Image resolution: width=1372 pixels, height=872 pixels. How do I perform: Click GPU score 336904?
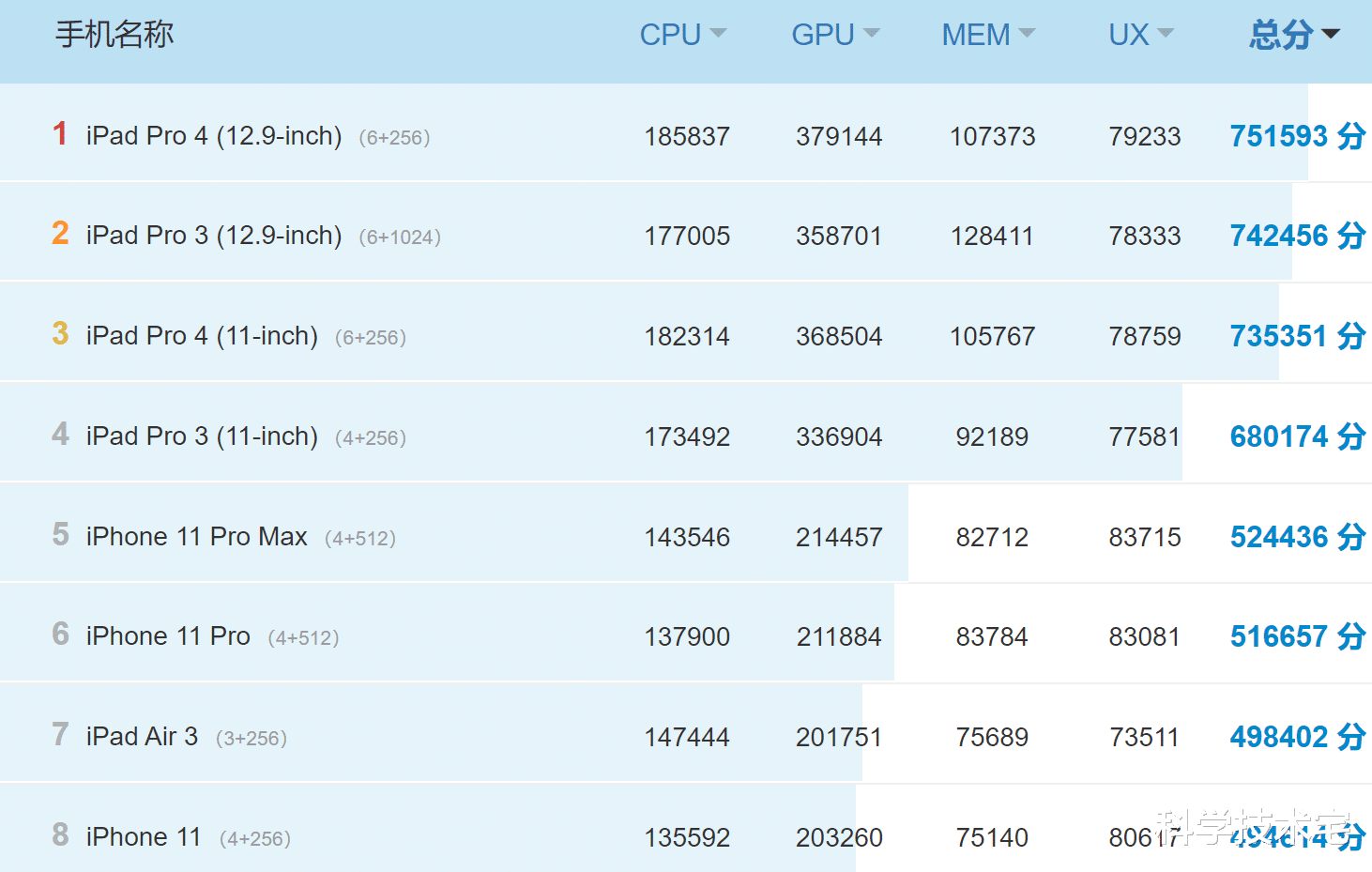[839, 437]
